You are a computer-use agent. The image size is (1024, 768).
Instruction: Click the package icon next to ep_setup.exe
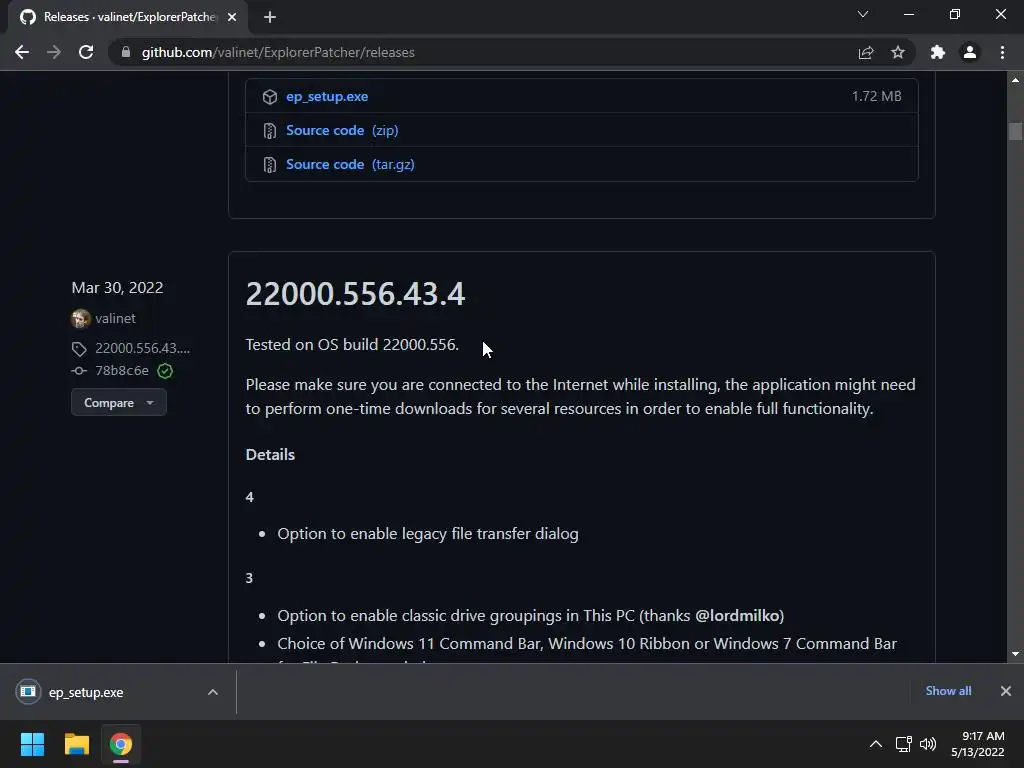(x=270, y=97)
